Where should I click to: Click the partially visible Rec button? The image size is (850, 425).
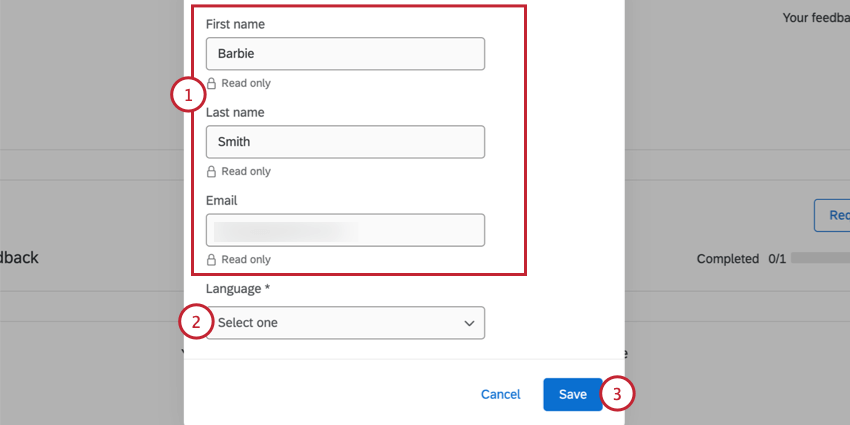click(832, 215)
